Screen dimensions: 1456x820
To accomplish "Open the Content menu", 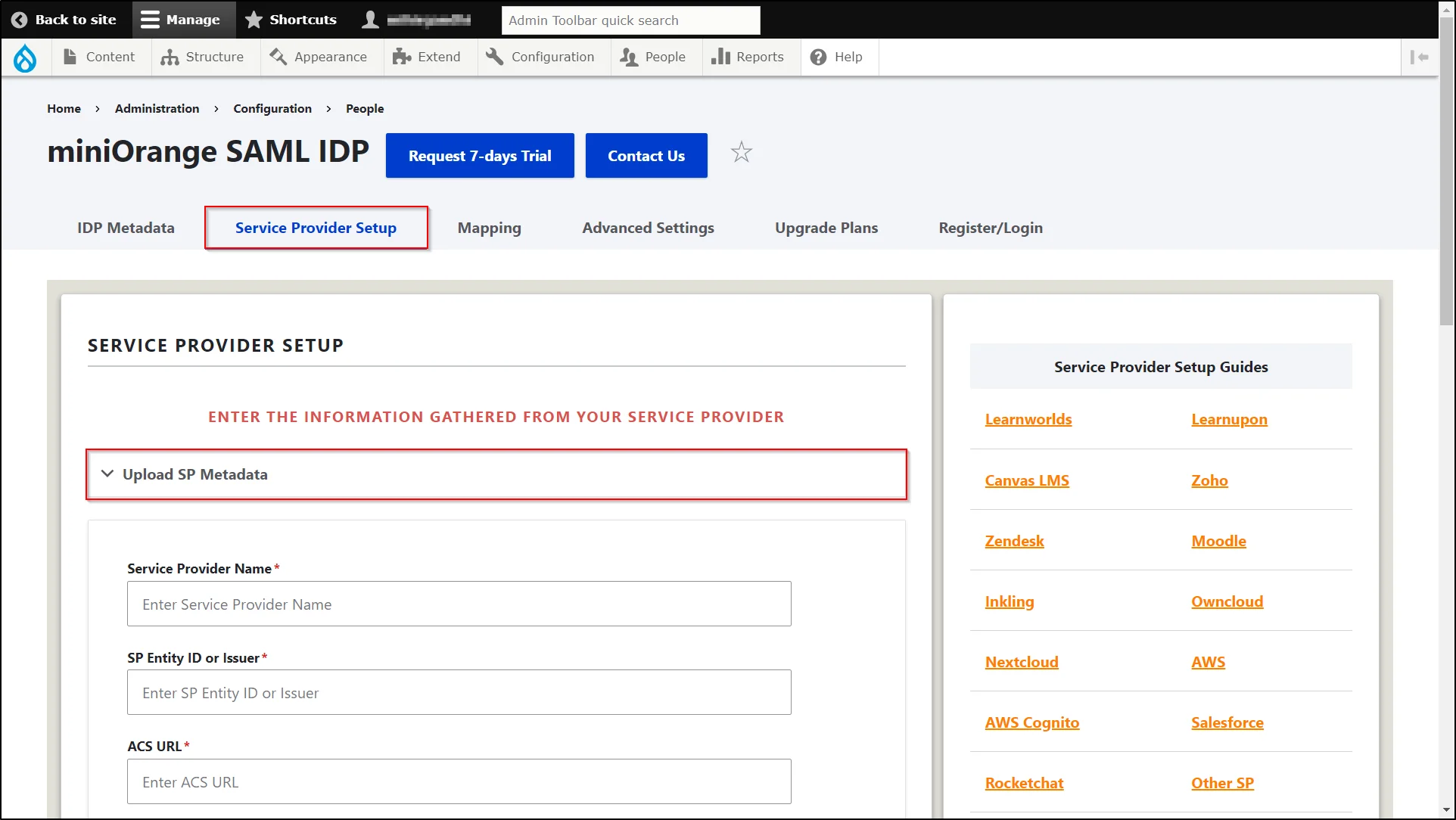I will click(110, 57).
